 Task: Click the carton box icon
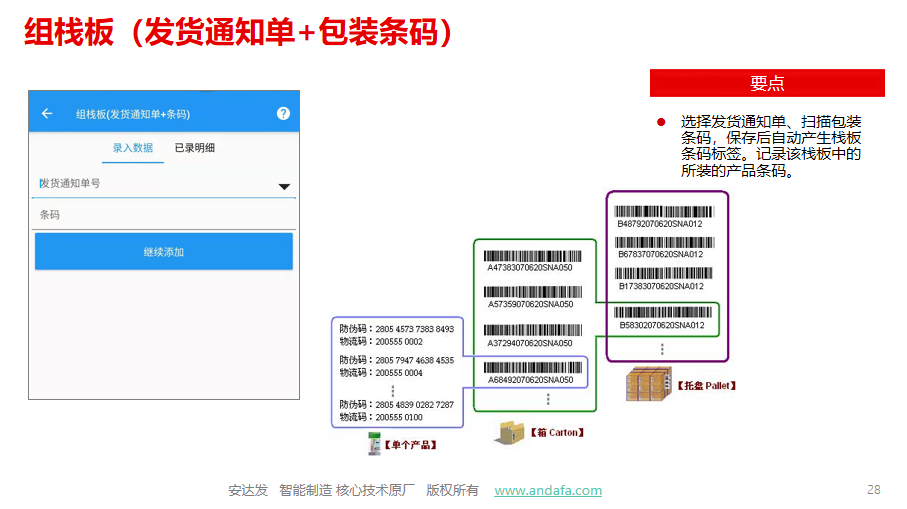(x=512, y=433)
